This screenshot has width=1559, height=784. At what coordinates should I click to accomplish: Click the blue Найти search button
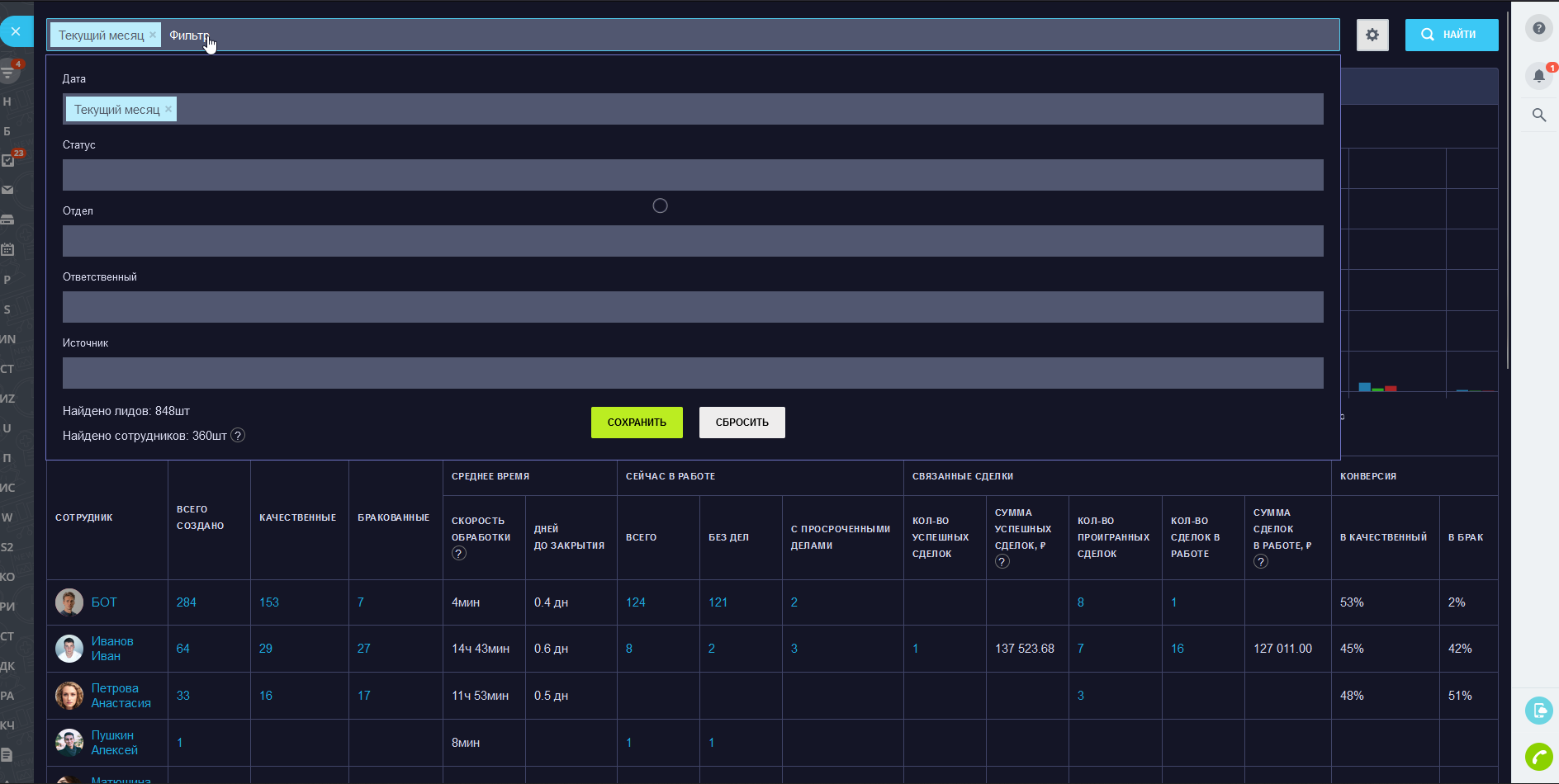[1451, 35]
